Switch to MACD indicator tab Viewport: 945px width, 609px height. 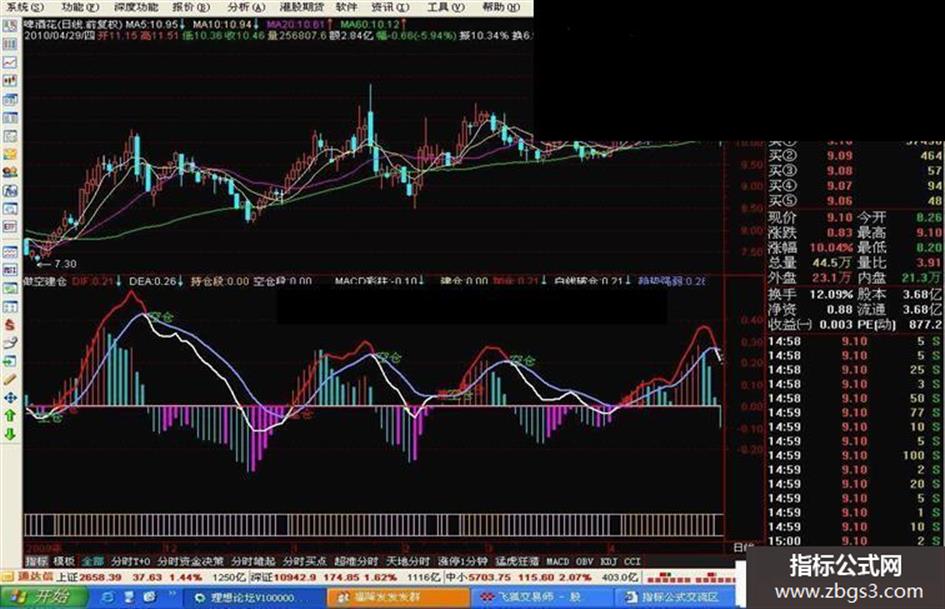pos(557,561)
